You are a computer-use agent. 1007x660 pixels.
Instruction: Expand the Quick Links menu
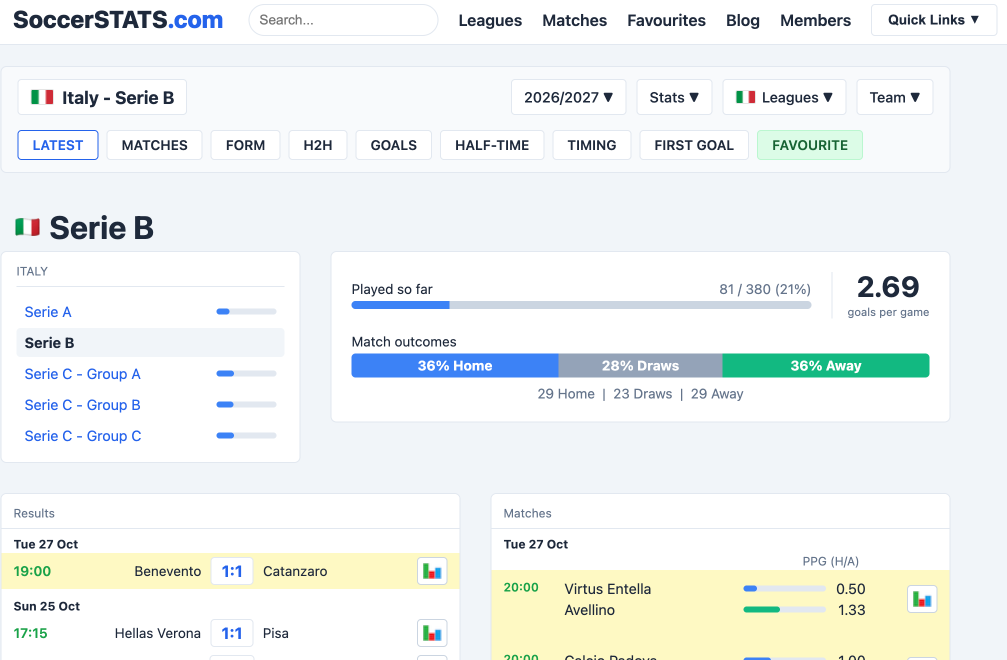(933, 20)
